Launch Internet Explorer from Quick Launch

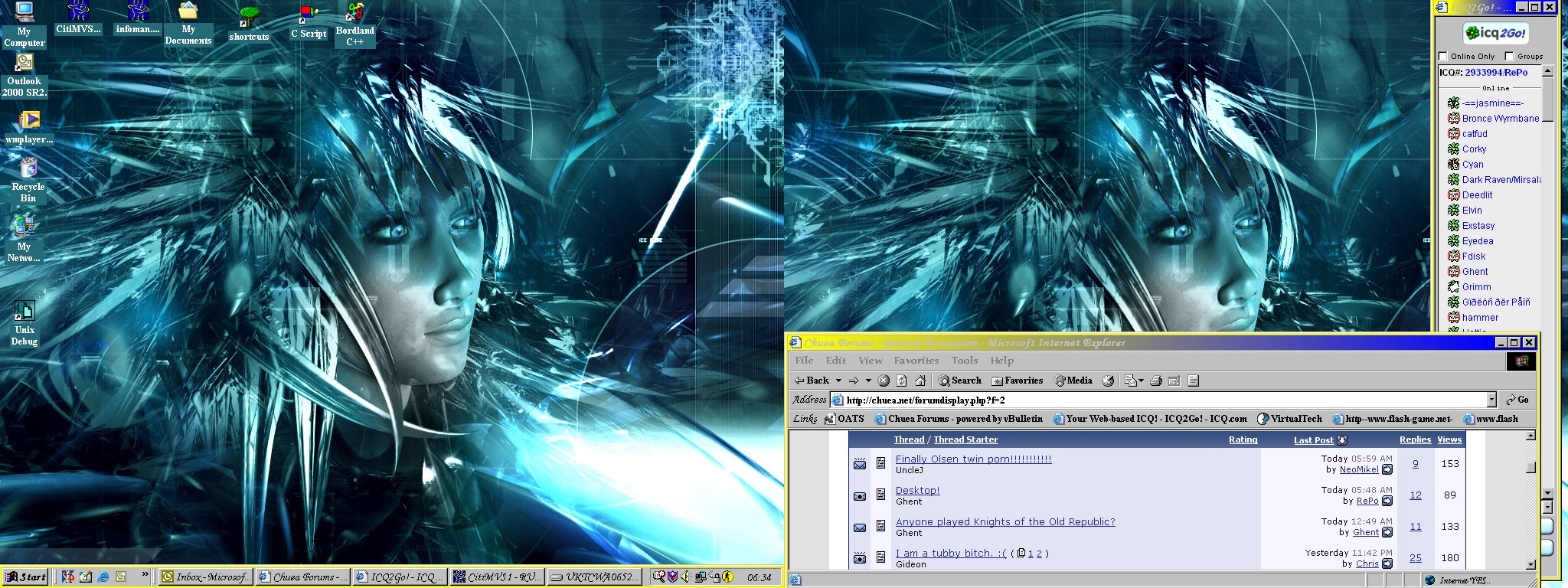103,577
